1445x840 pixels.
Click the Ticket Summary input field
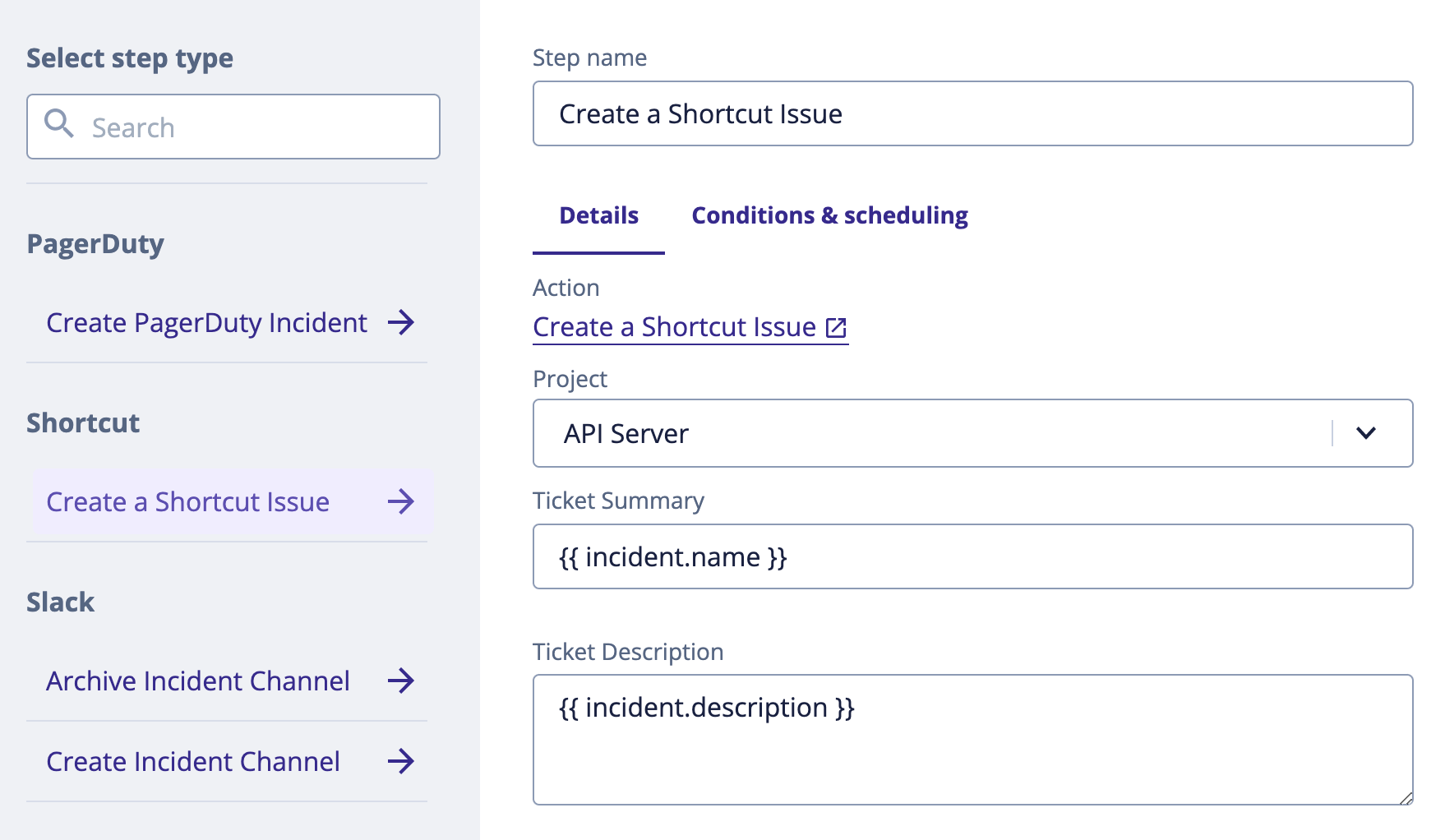(972, 557)
